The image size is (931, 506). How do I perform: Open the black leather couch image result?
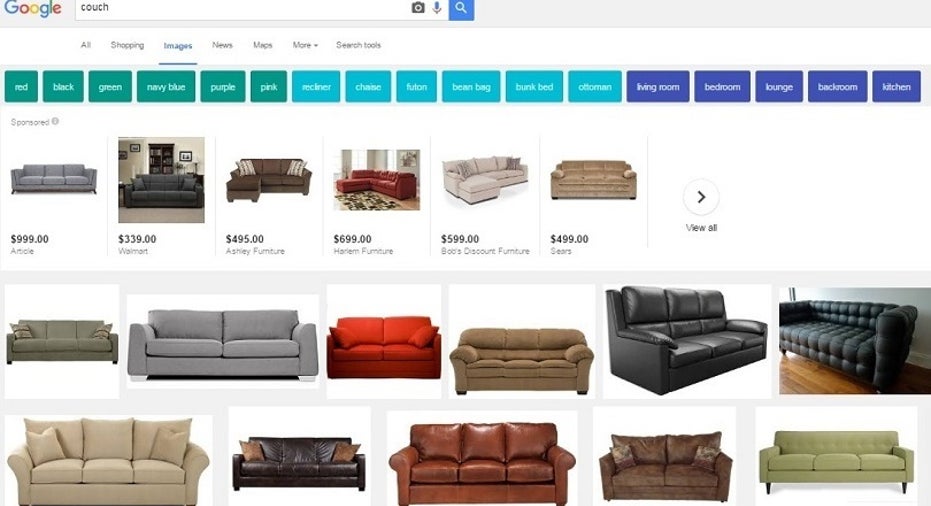(687, 341)
